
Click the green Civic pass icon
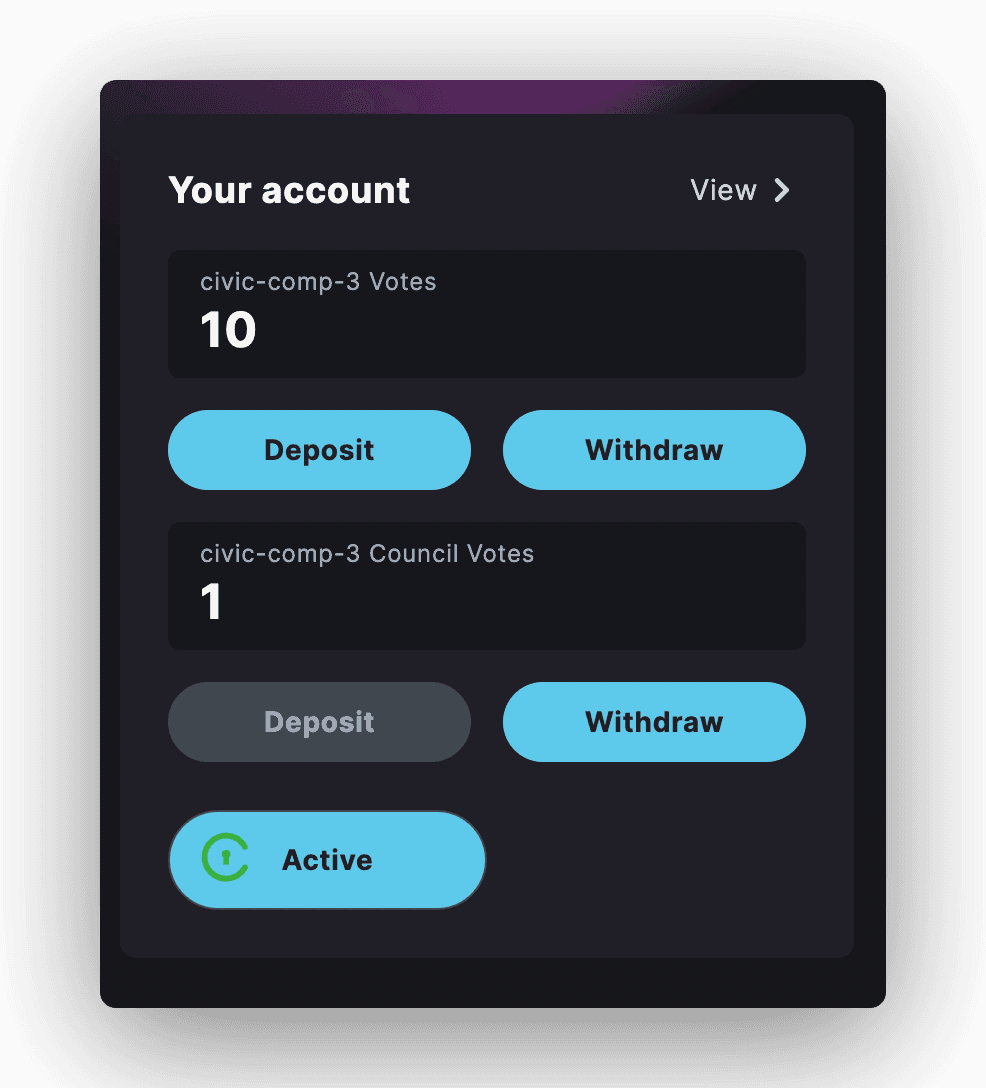225,859
